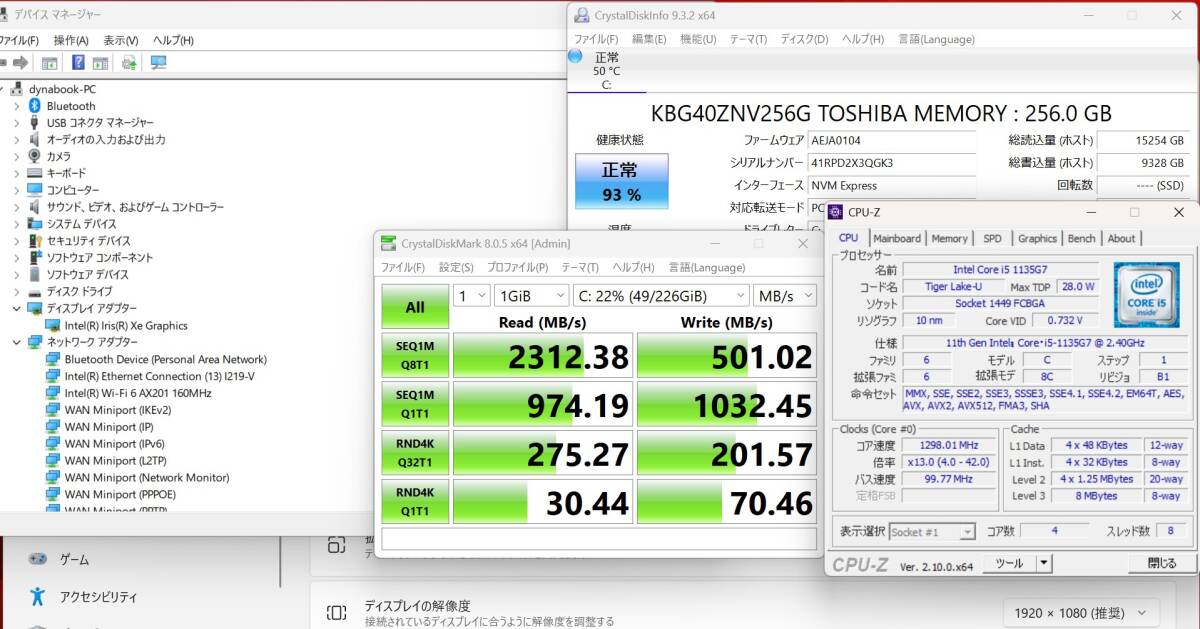
Task: Open the 1920 × 1080 resolution dropdown
Action: point(1081,612)
